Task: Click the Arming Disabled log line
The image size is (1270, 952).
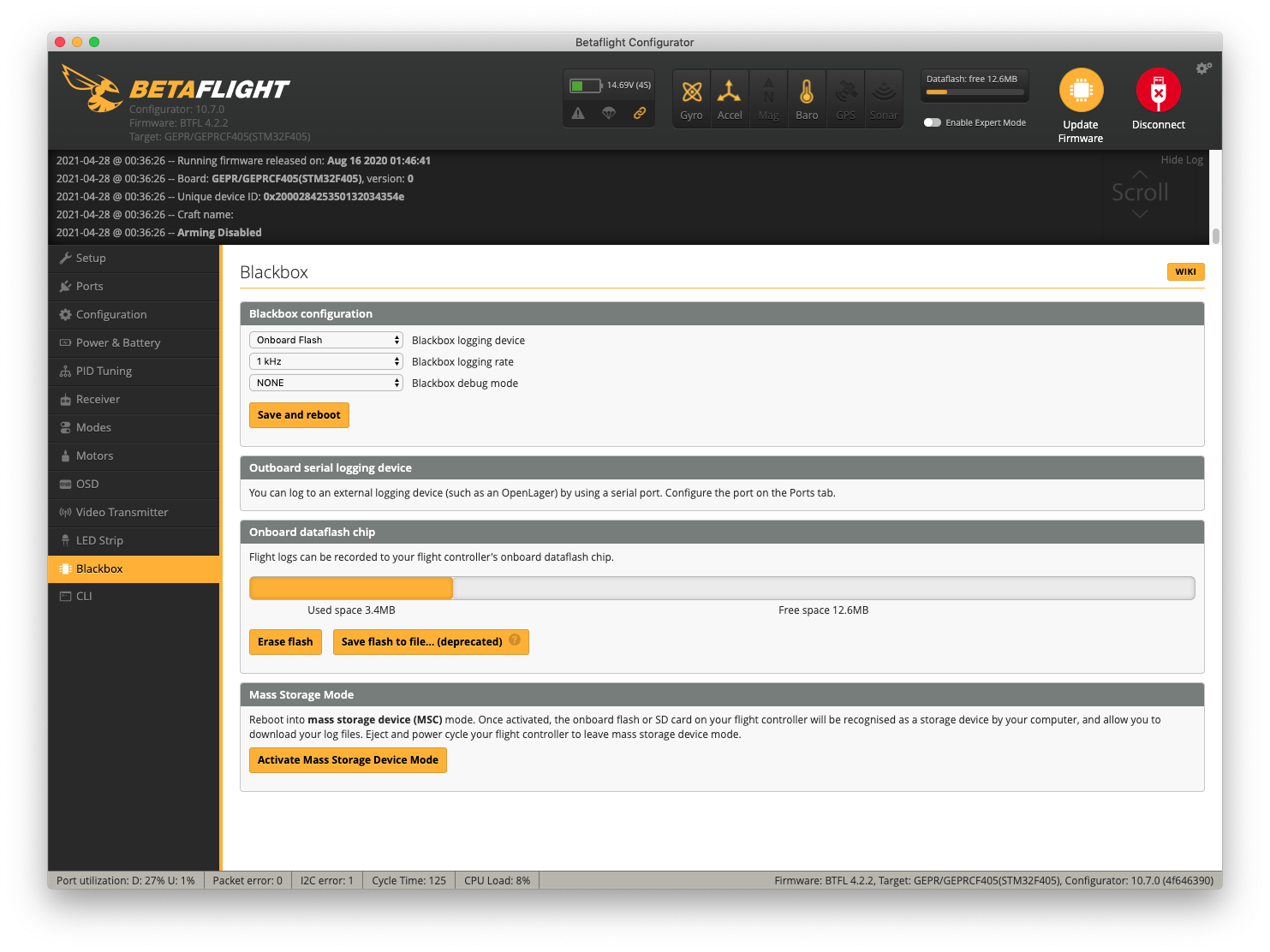Action: click(159, 232)
